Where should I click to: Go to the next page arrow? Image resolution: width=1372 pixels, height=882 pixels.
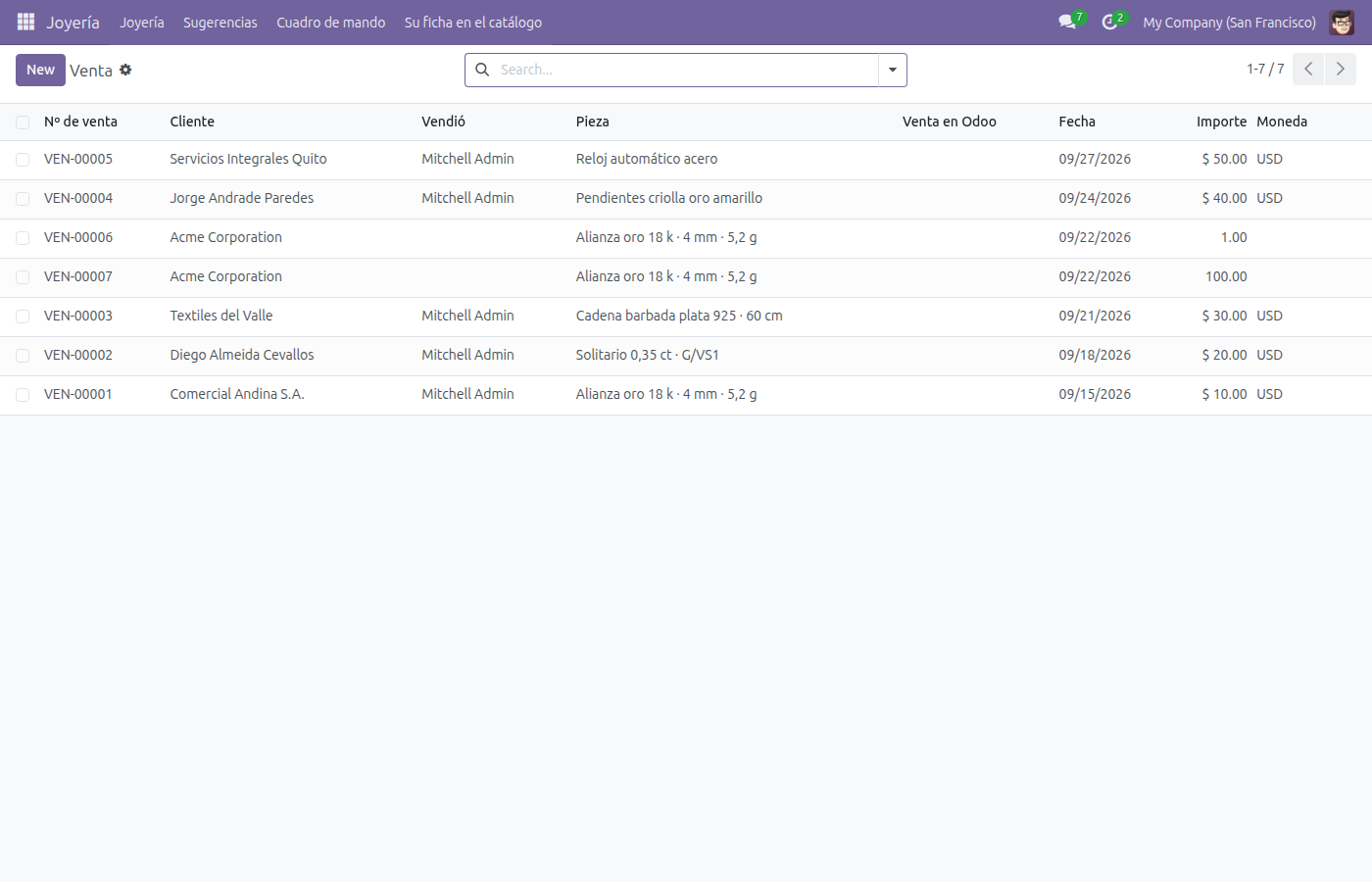[1341, 70]
